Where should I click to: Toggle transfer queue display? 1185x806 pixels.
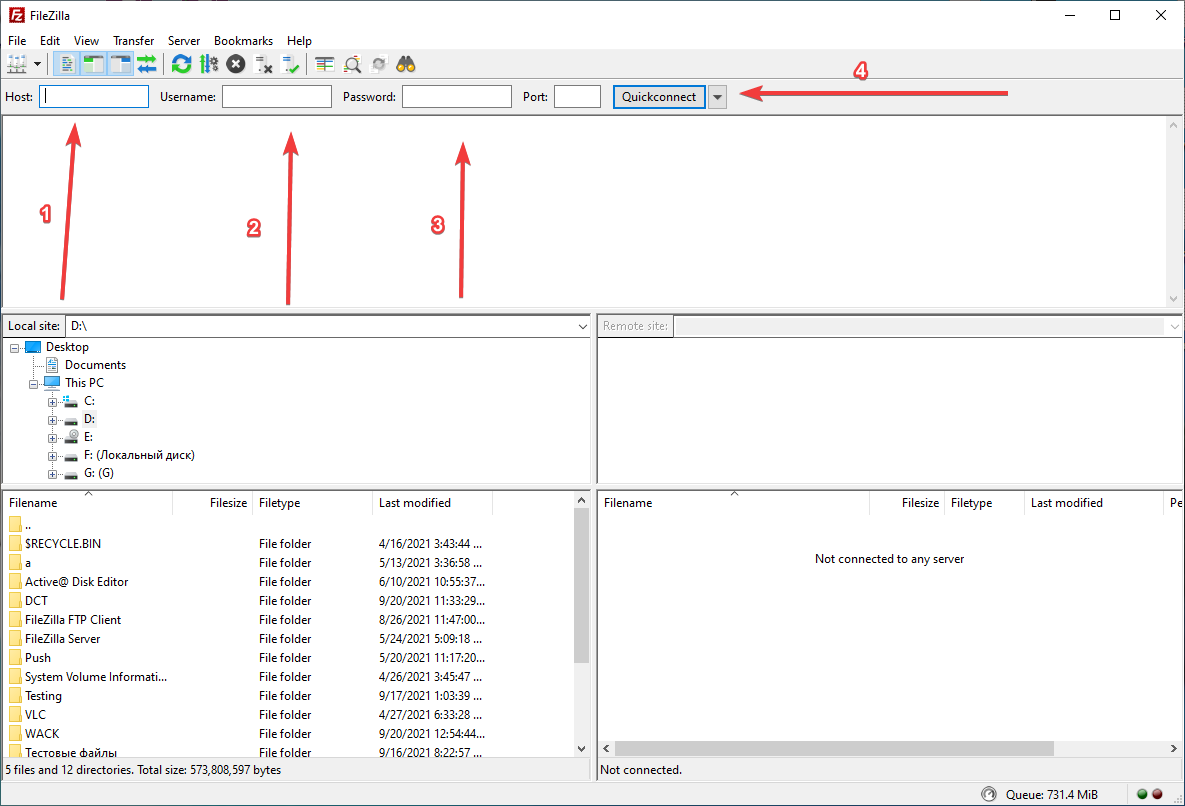pos(147,65)
